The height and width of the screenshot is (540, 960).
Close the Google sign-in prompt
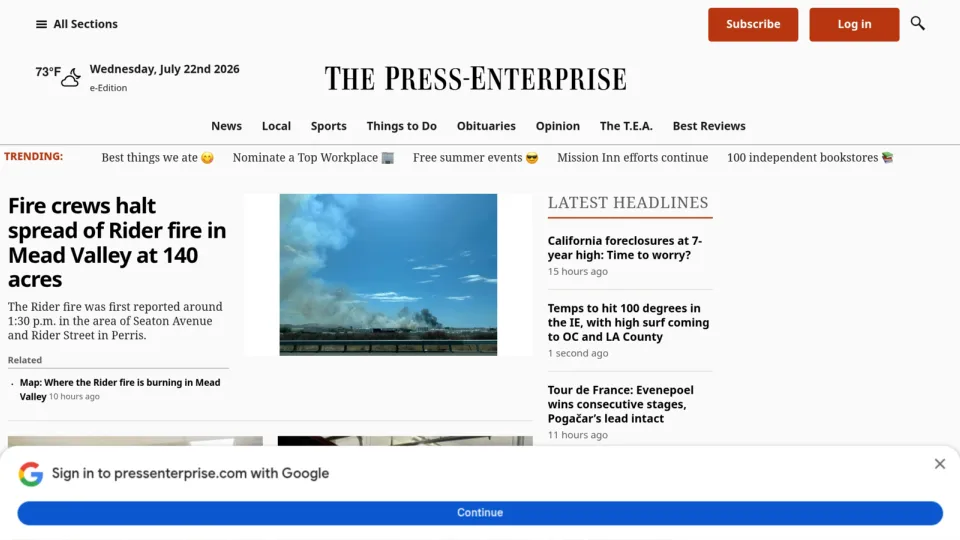[x=940, y=464]
